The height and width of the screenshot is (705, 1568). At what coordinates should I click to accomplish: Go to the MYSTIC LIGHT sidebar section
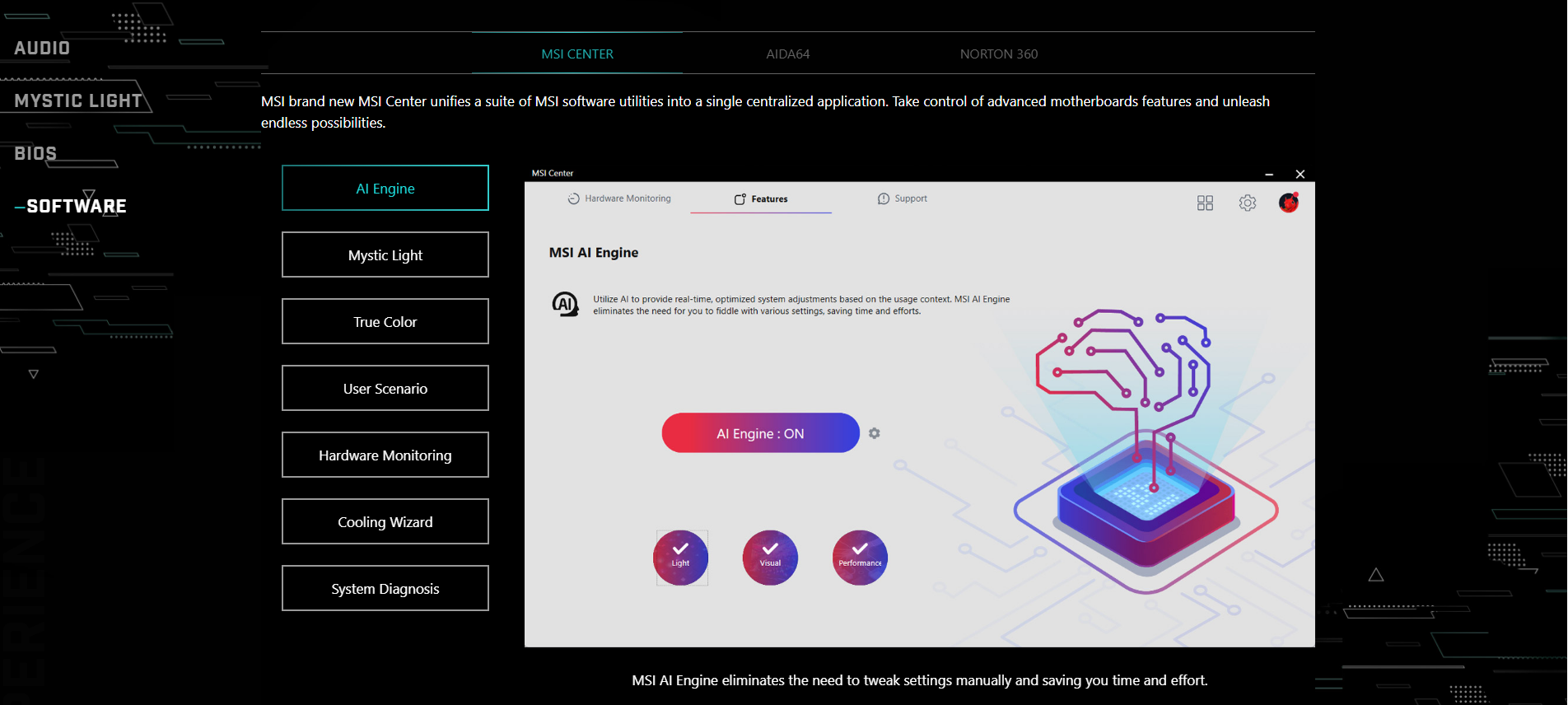[78, 100]
